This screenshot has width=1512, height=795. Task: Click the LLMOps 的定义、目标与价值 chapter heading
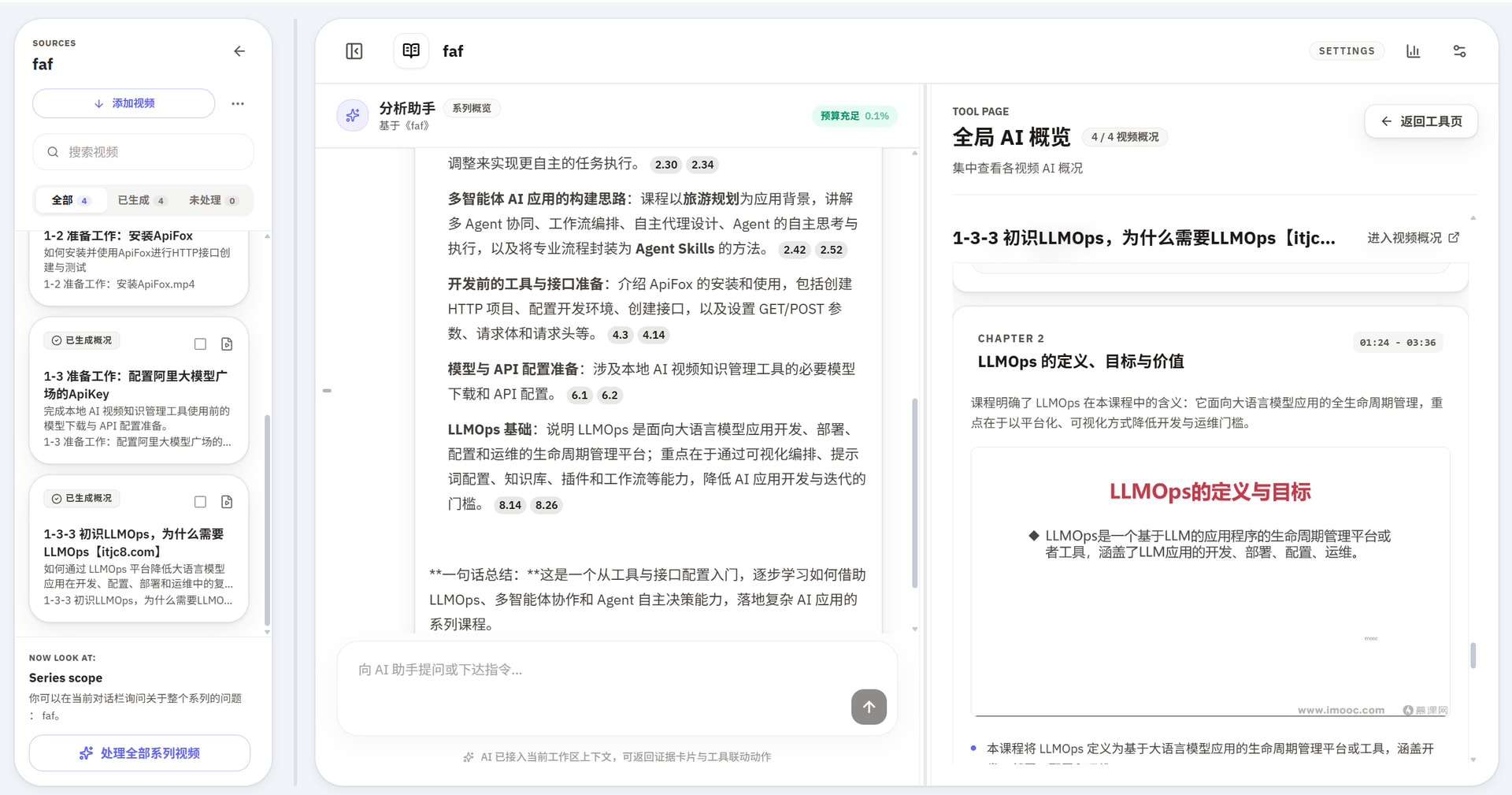coord(1080,362)
